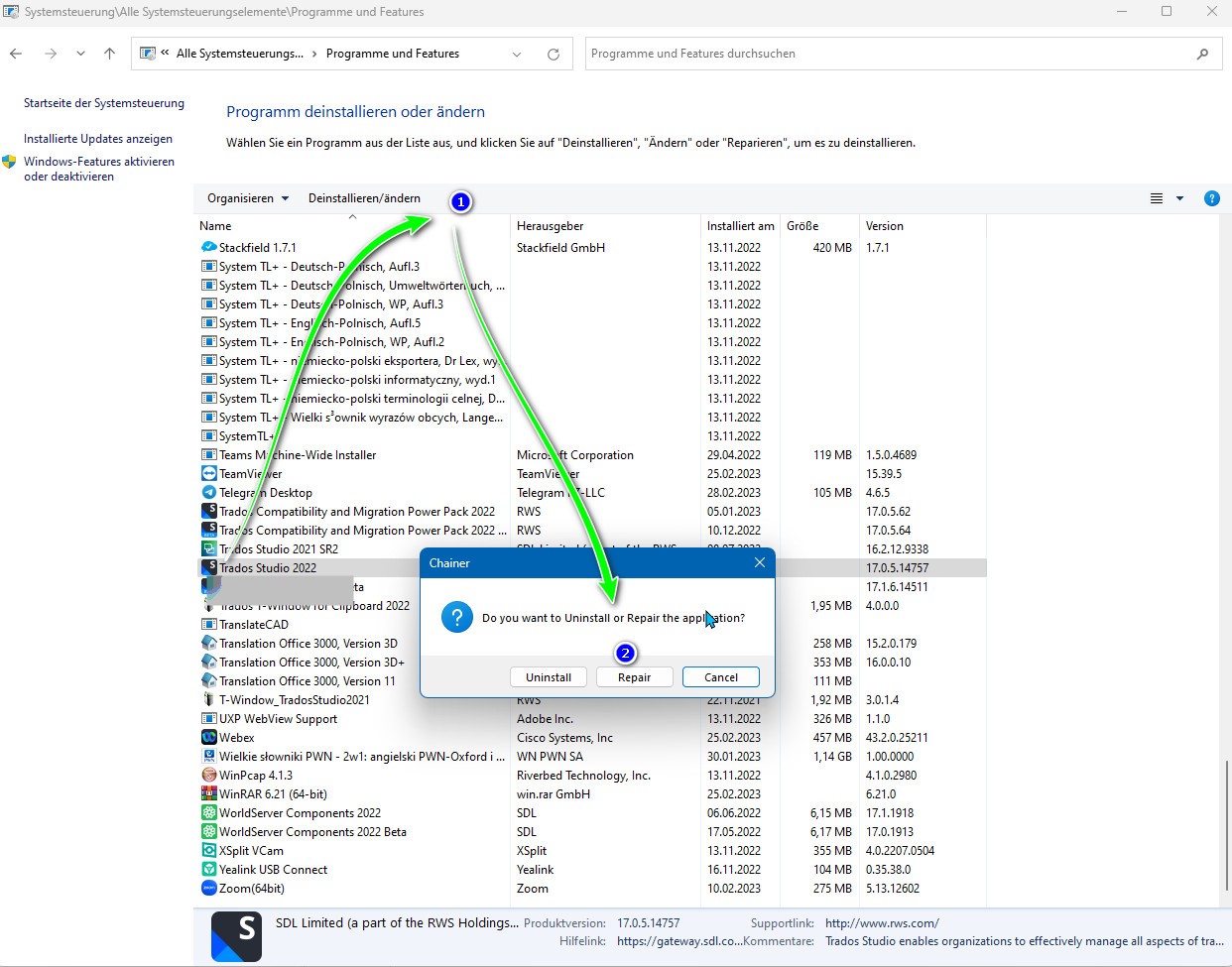Click Repair in the Chainer dialog
1232x967 pixels.
pyautogui.click(x=635, y=677)
